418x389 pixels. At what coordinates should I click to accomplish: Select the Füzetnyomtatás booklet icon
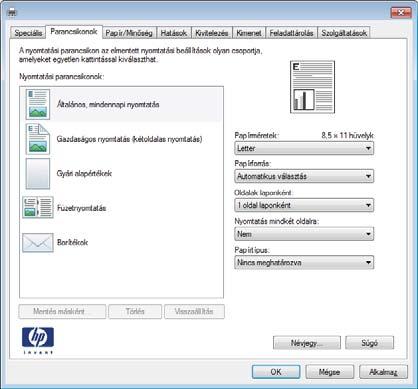click(38, 208)
